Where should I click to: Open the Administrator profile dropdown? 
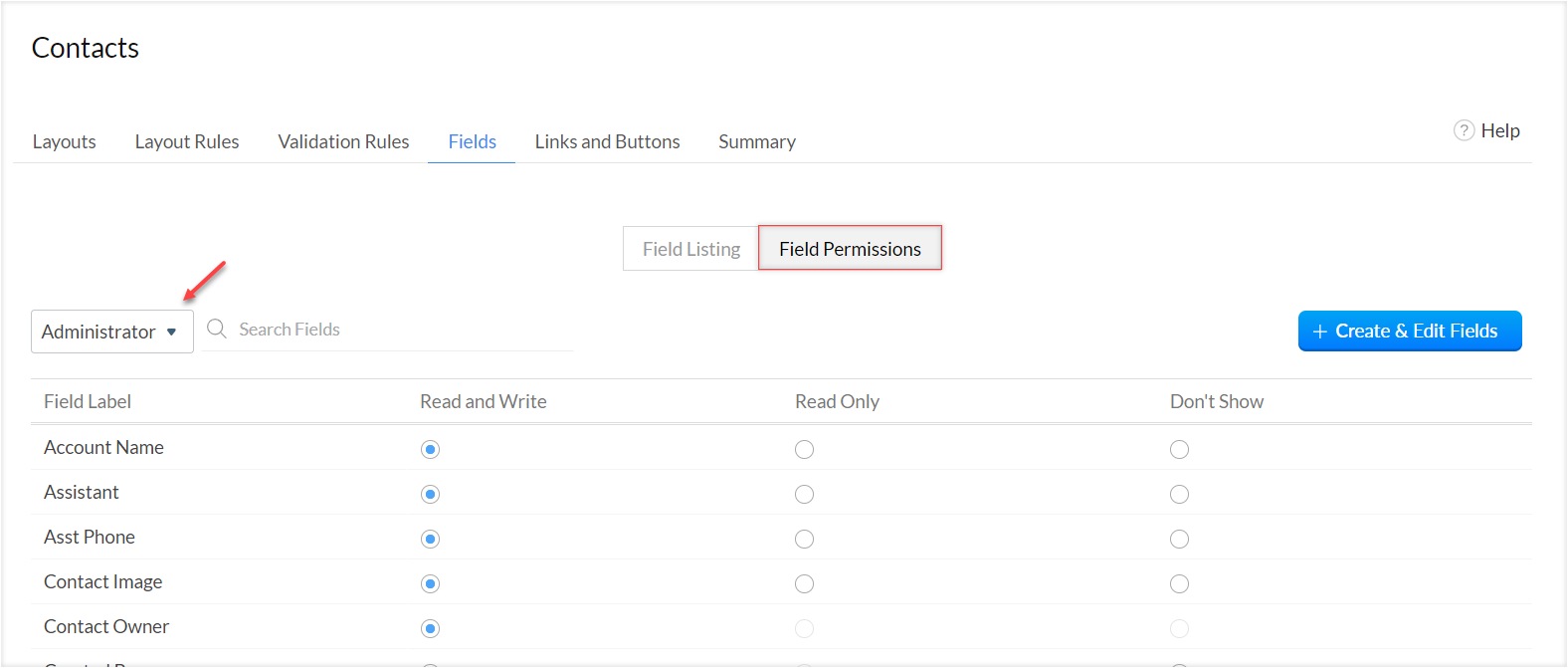point(112,332)
